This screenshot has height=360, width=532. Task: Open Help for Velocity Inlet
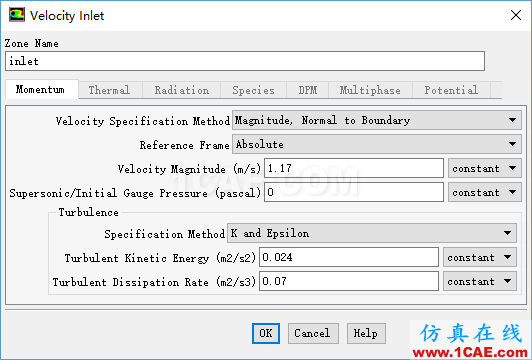tap(366, 333)
